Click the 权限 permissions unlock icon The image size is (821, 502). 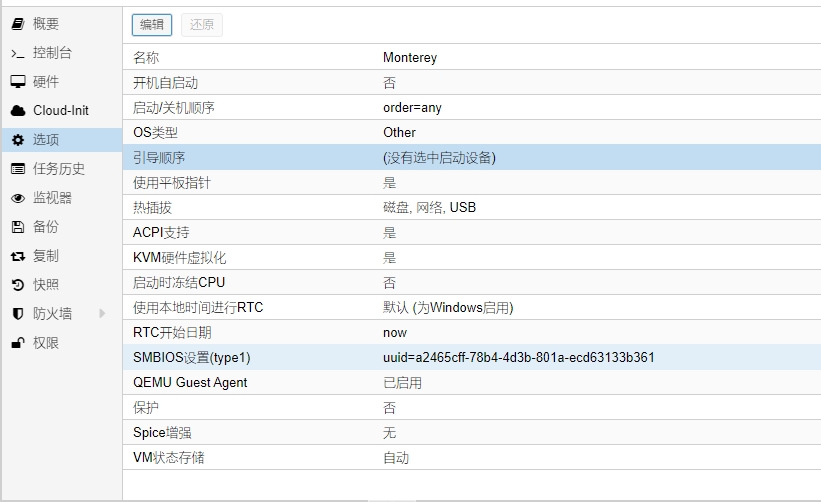[18, 343]
